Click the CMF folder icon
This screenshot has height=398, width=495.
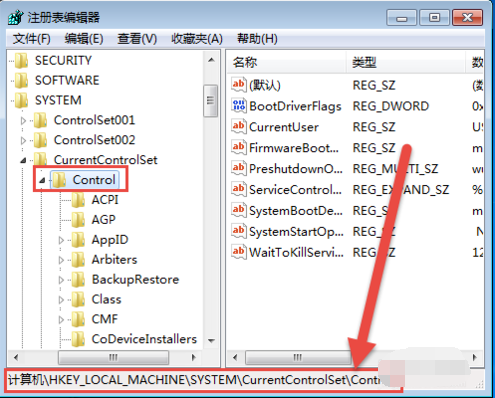click(x=79, y=319)
